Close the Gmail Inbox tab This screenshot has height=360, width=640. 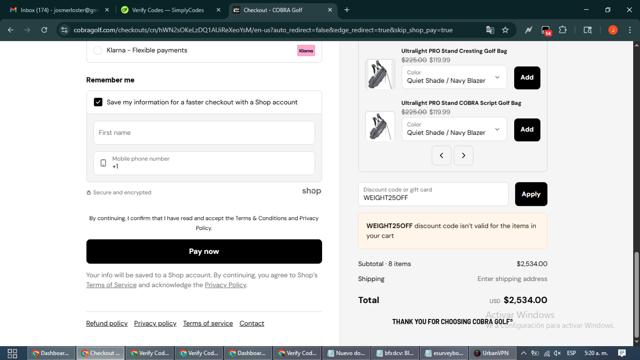coord(107,10)
